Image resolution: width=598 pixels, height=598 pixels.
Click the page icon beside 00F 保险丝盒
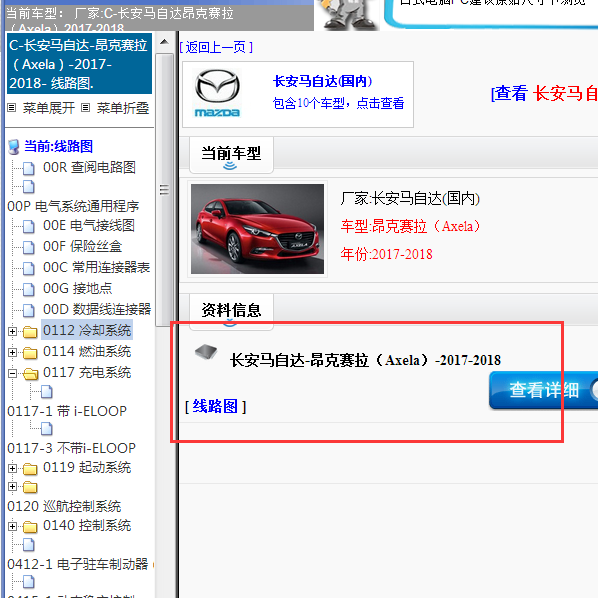pos(29,247)
